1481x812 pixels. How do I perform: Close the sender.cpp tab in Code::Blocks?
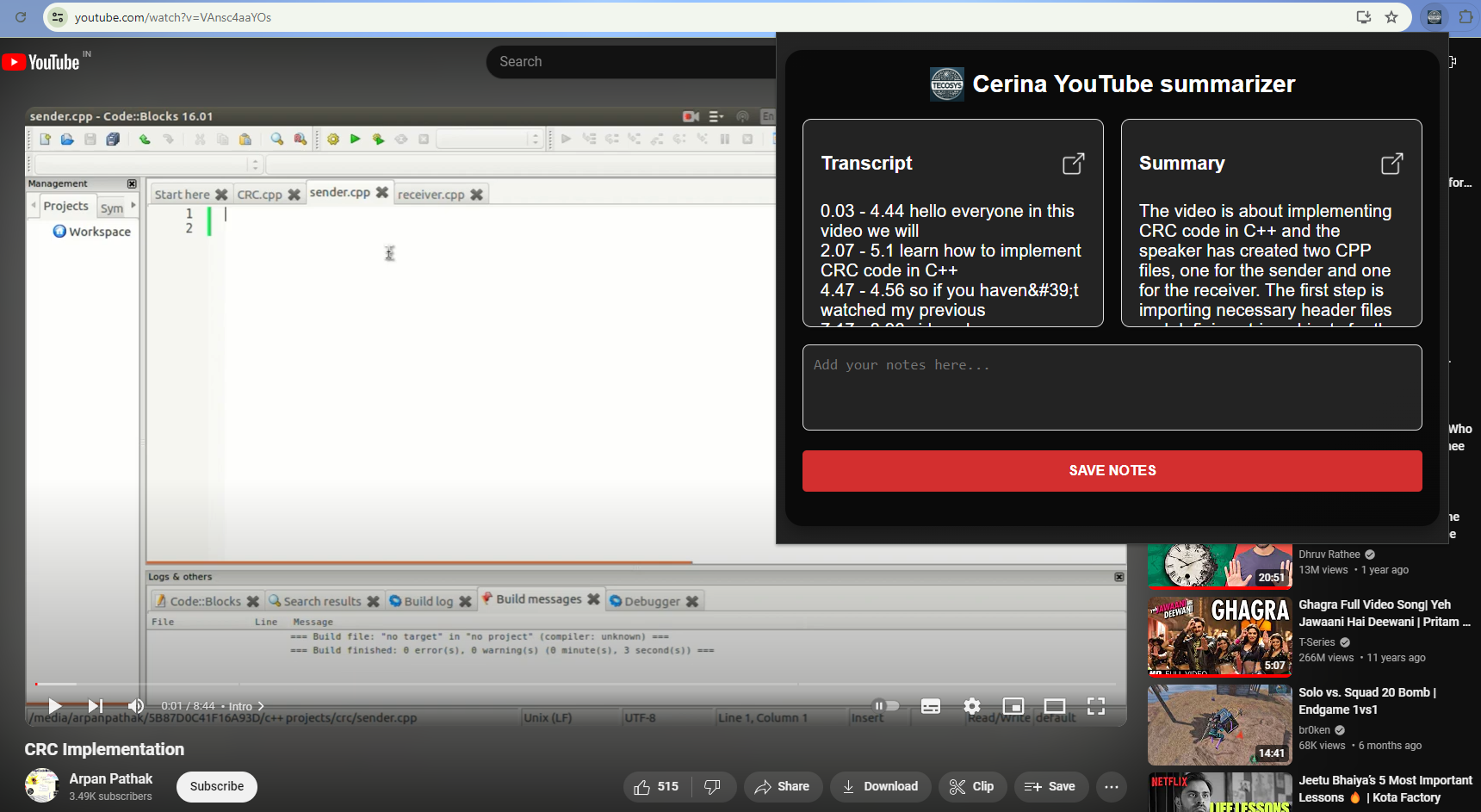[x=382, y=192]
